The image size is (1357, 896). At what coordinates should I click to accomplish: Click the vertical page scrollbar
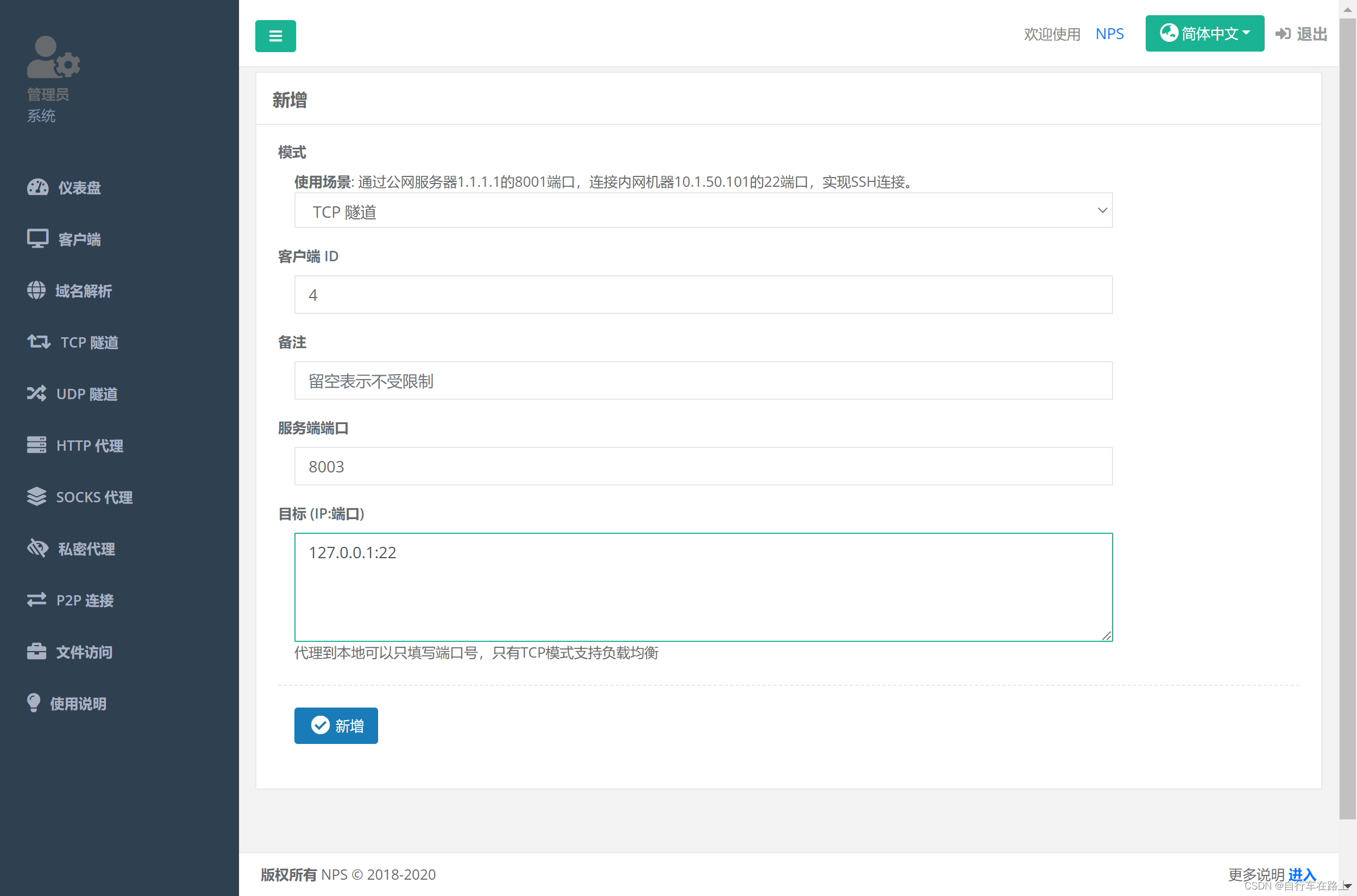pos(1347,418)
